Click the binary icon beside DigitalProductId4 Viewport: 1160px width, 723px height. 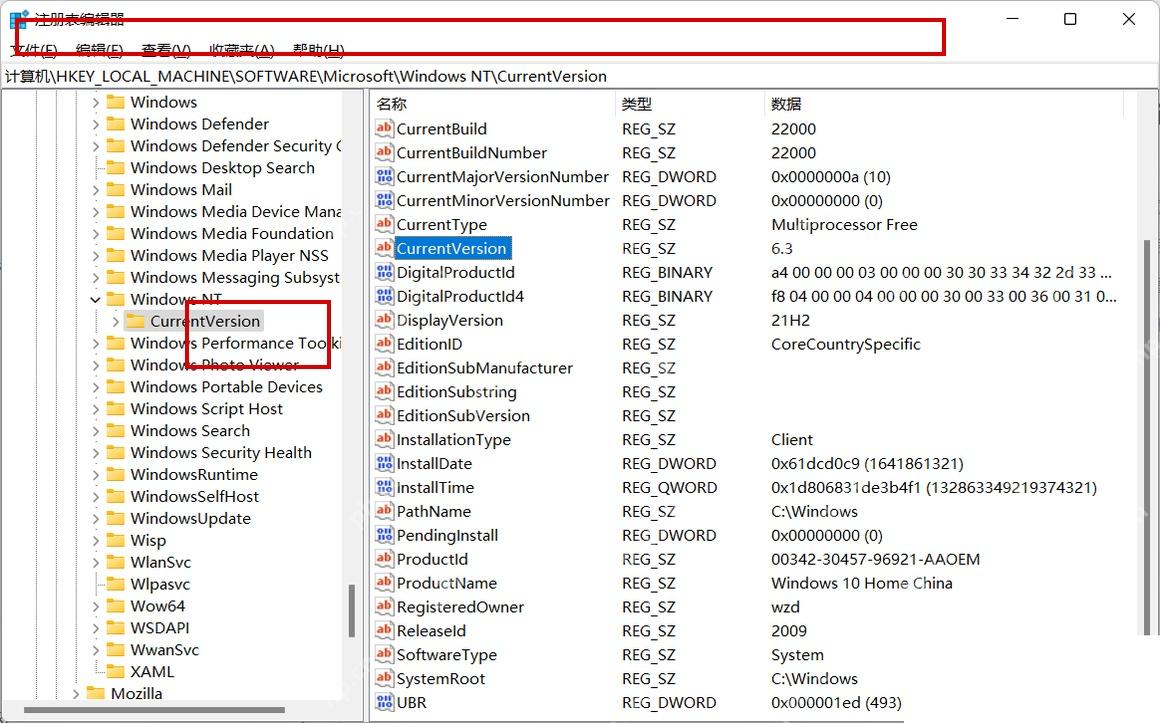384,295
